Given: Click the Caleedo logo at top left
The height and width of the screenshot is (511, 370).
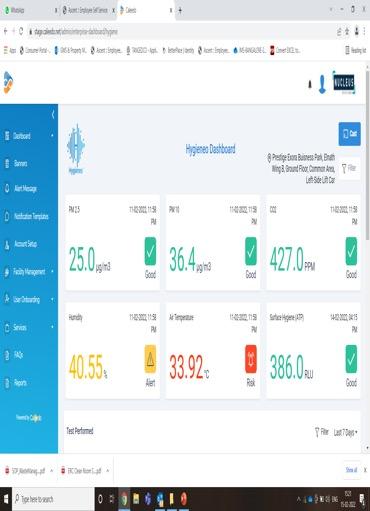Looking at the screenshot, I should click(8, 83).
